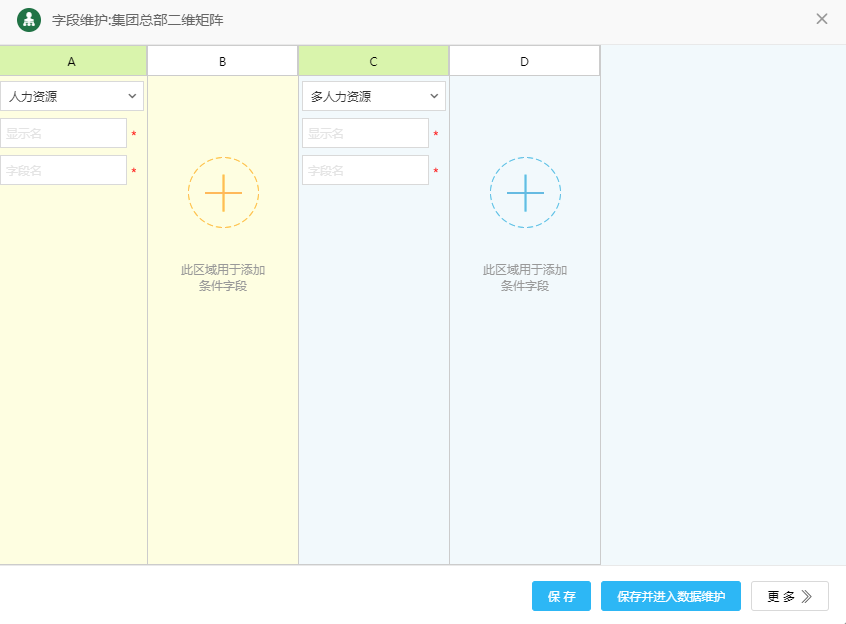Image resolution: width=846 pixels, height=624 pixels.
Task: Click the green organization icon in title bar
Action: tap(29, 20)
